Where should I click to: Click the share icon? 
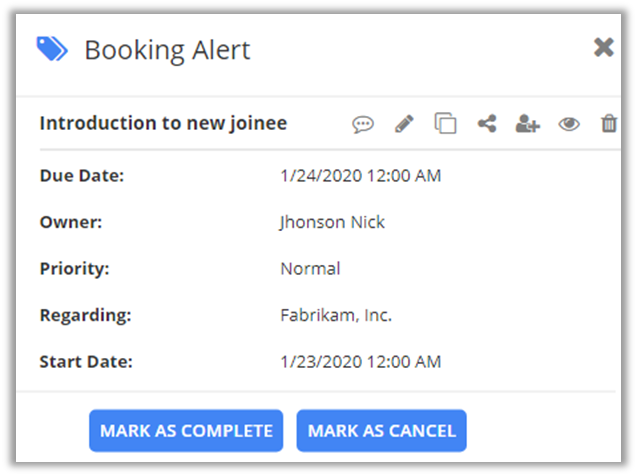(x=487, y=124)
